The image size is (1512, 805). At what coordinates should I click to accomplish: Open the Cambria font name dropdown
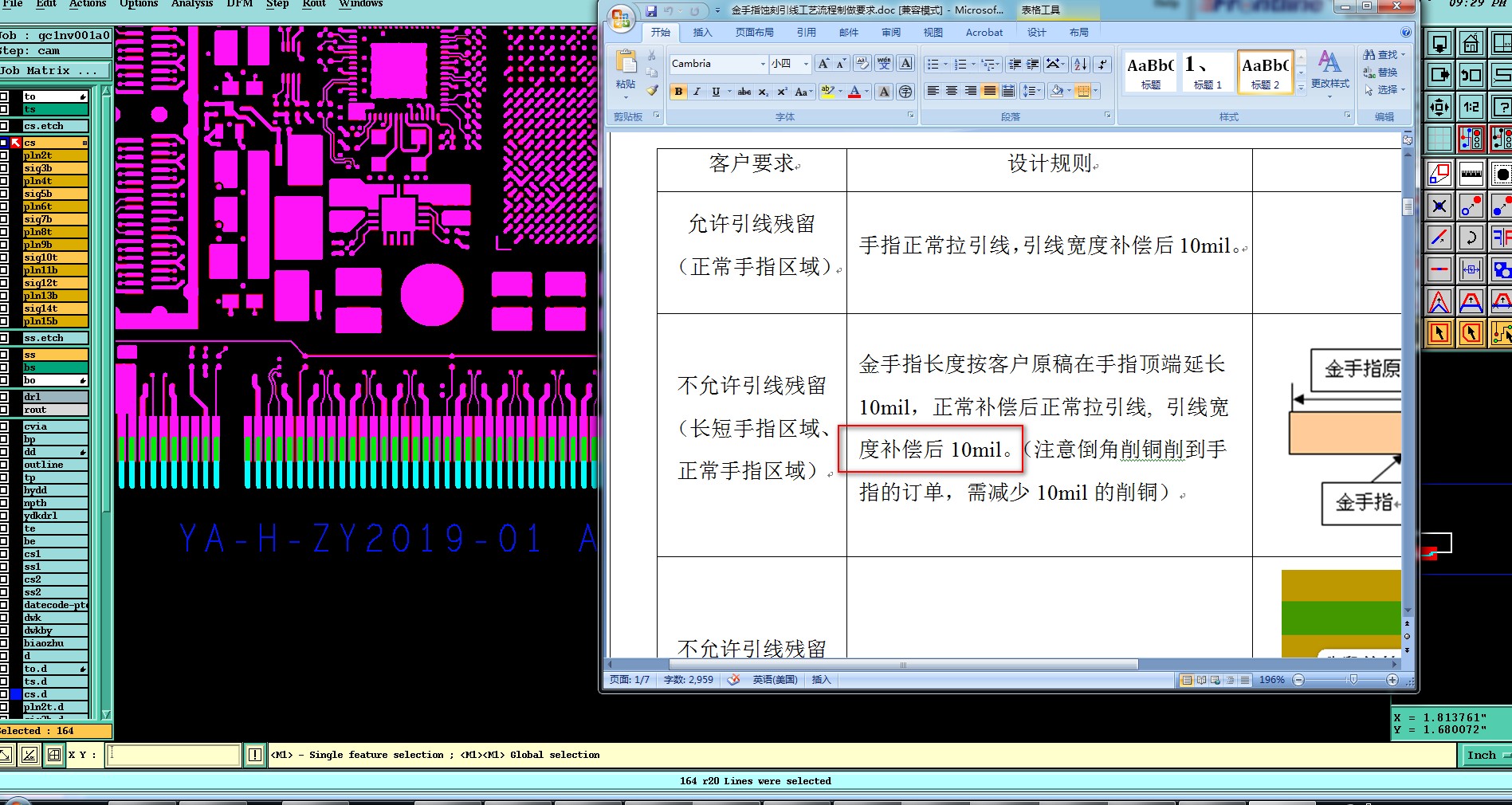[x=763, y=64]
